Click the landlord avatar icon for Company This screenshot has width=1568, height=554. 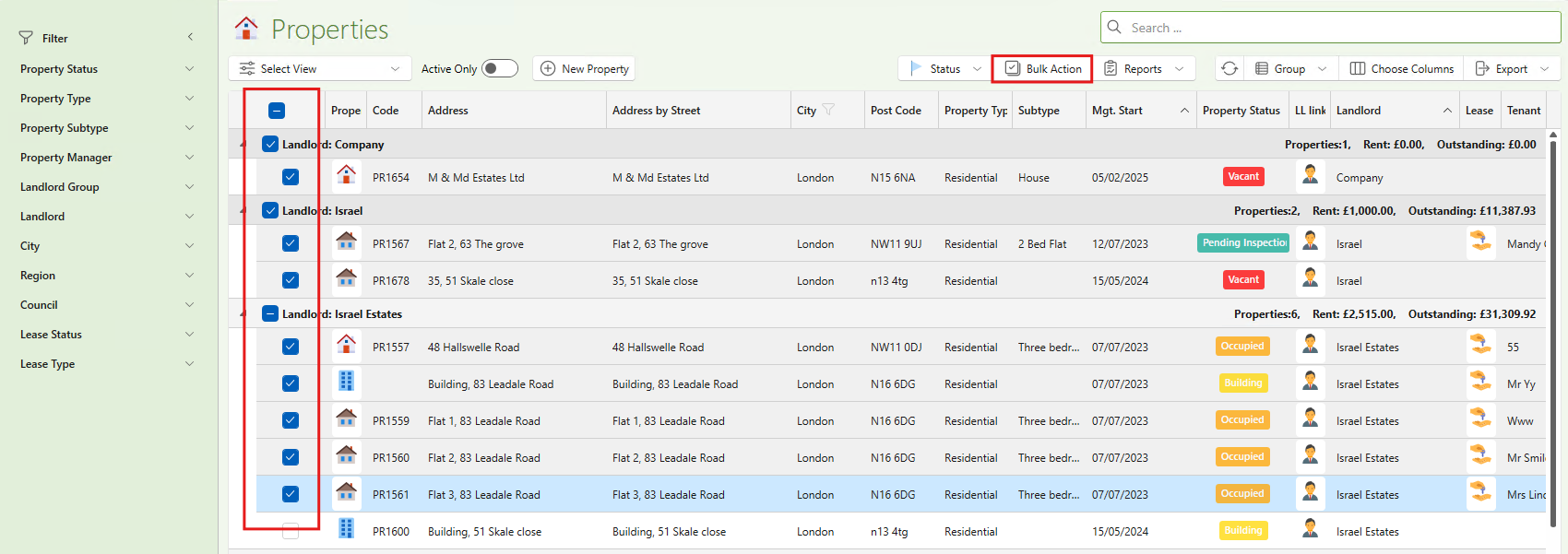(x=1310, y=174)
